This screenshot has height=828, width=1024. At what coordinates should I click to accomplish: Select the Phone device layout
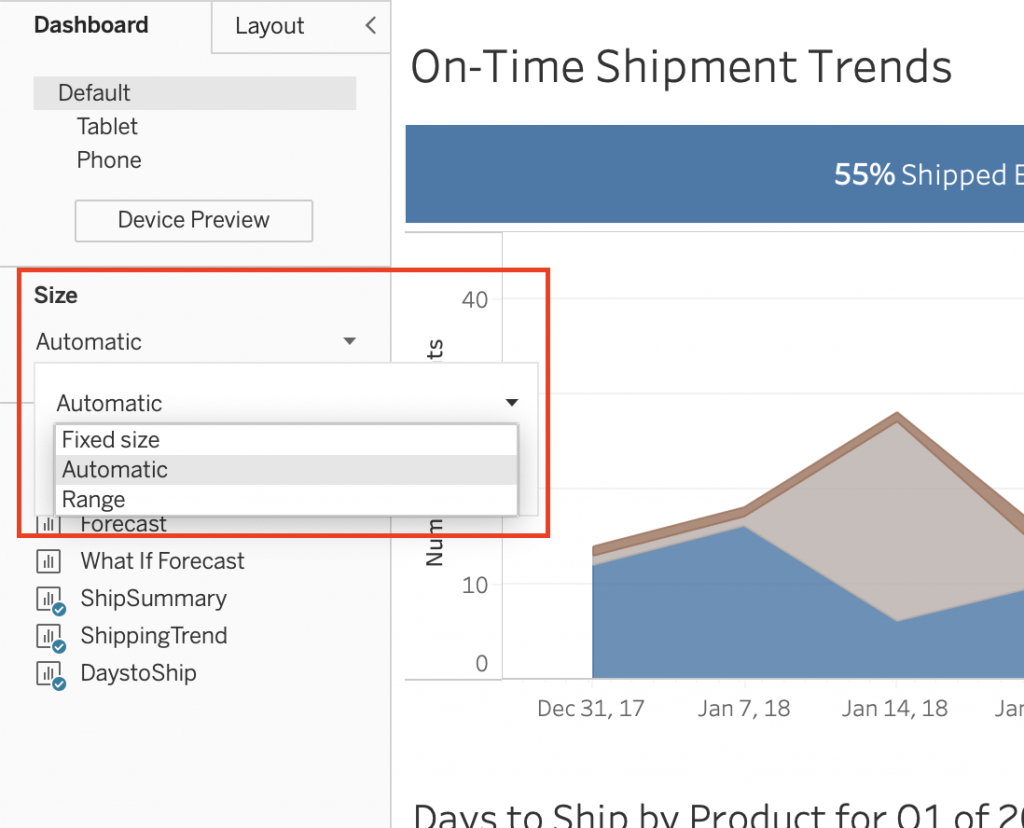[109, 160]
